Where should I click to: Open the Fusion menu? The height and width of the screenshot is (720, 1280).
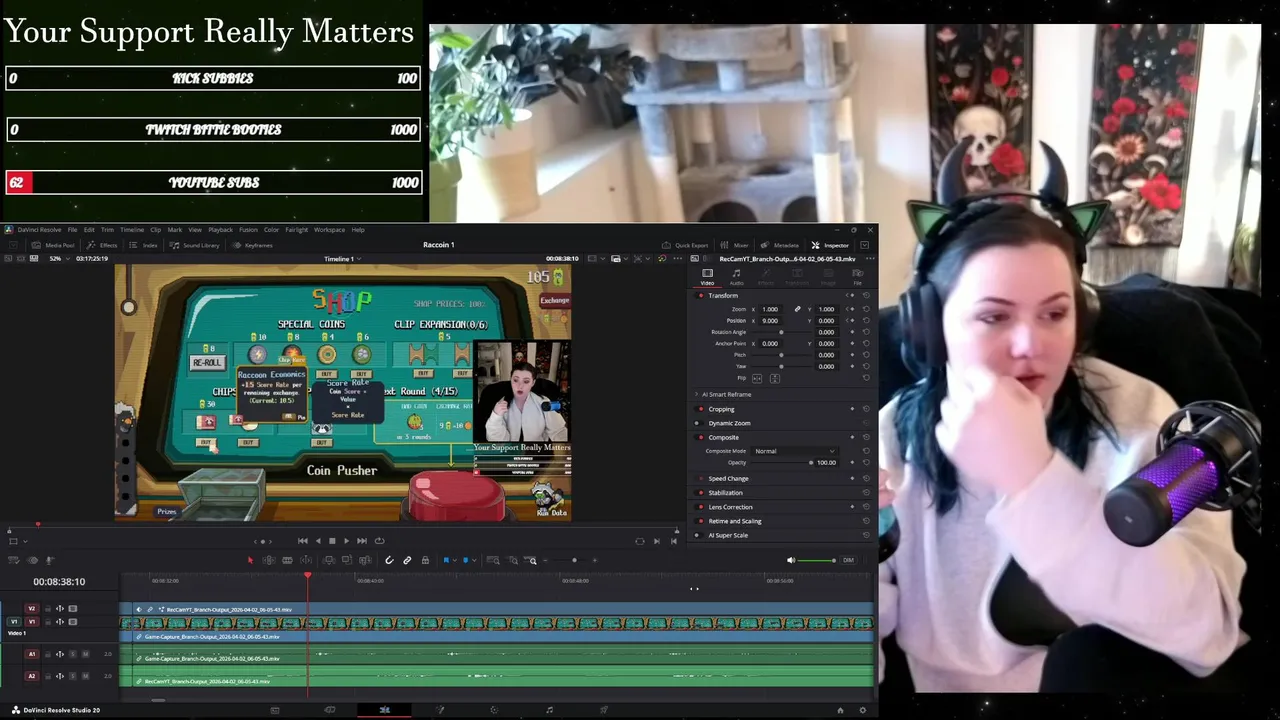click(x=248, y=229)
